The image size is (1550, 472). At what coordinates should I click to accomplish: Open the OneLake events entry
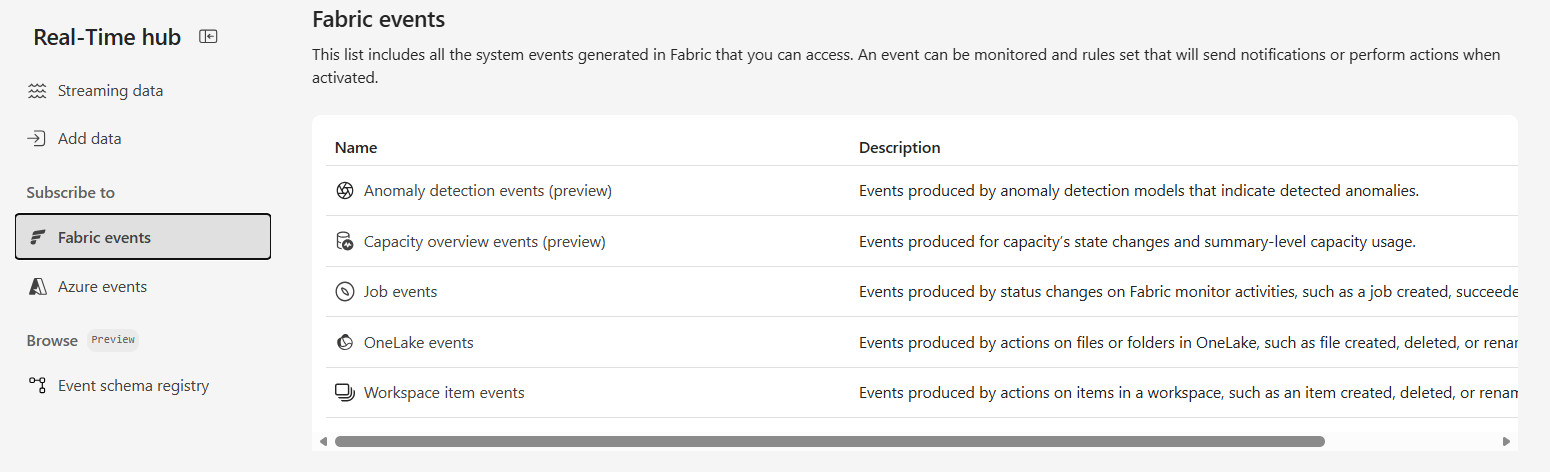418,343
